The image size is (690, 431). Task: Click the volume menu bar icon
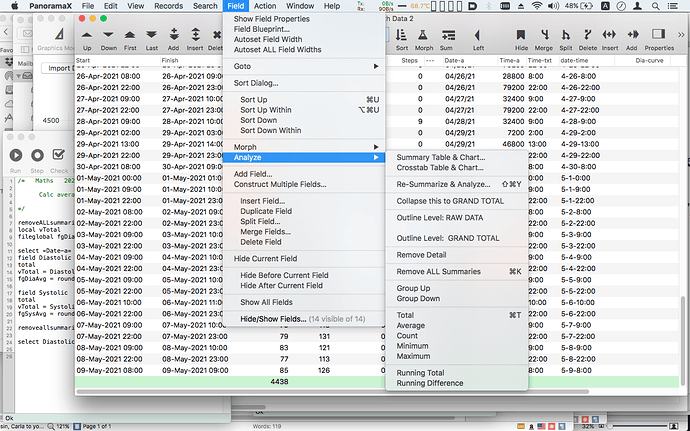(553, 6)
